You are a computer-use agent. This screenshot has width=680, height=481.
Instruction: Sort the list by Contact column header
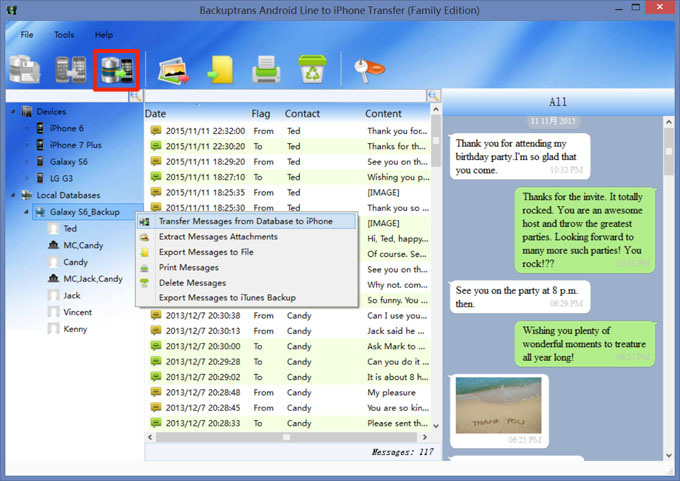302,114
